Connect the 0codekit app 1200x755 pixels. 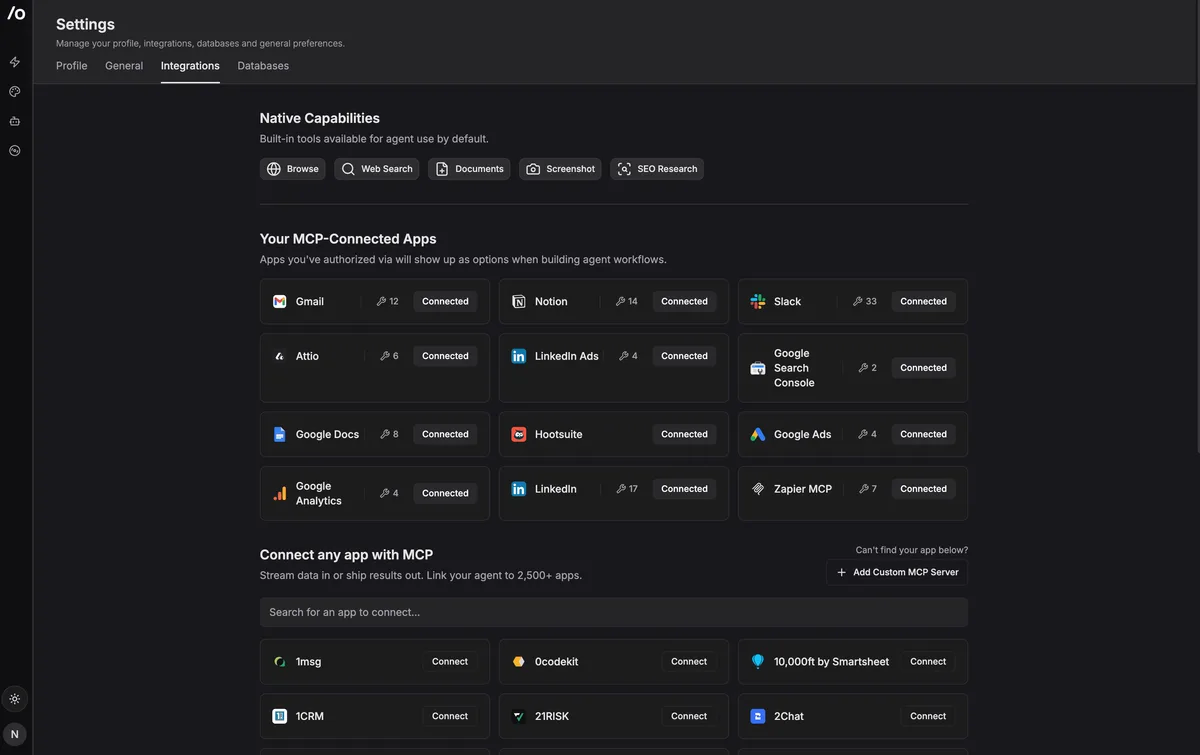[x=689, y=662]
